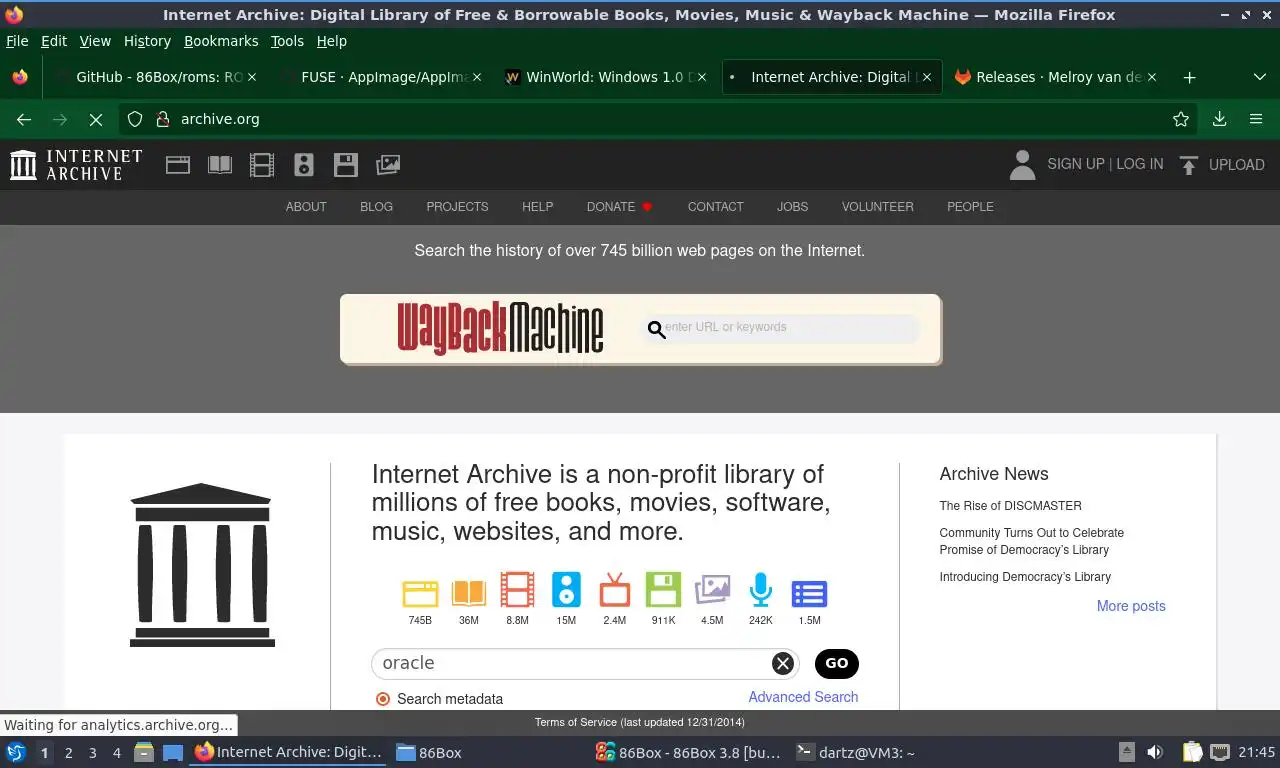Open the Firefox hamburger menu
Image resolution: width=1280 pixels, height=768 pixels.
1256,119
